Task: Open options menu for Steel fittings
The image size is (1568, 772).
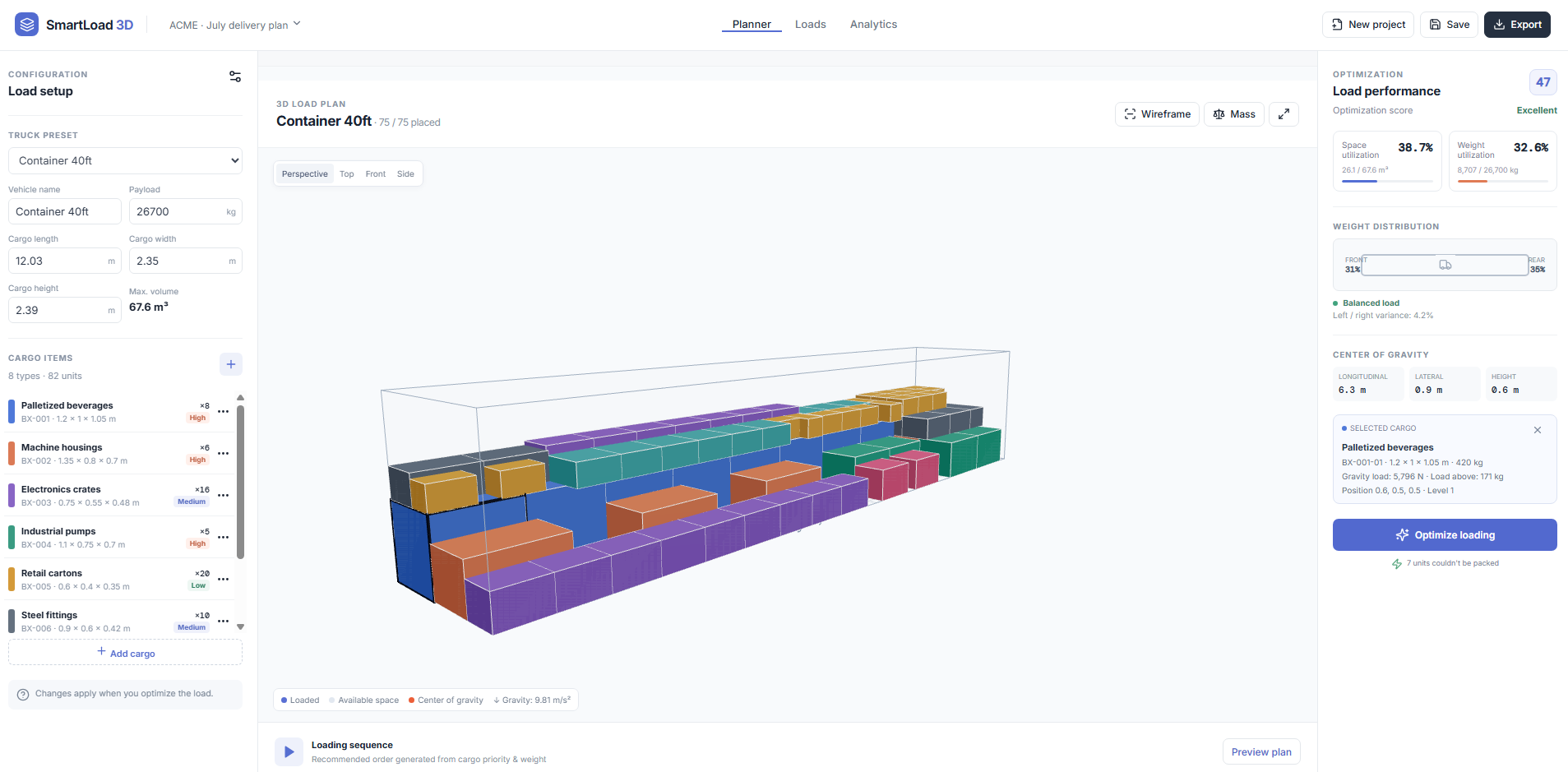Action: point(224,622)
